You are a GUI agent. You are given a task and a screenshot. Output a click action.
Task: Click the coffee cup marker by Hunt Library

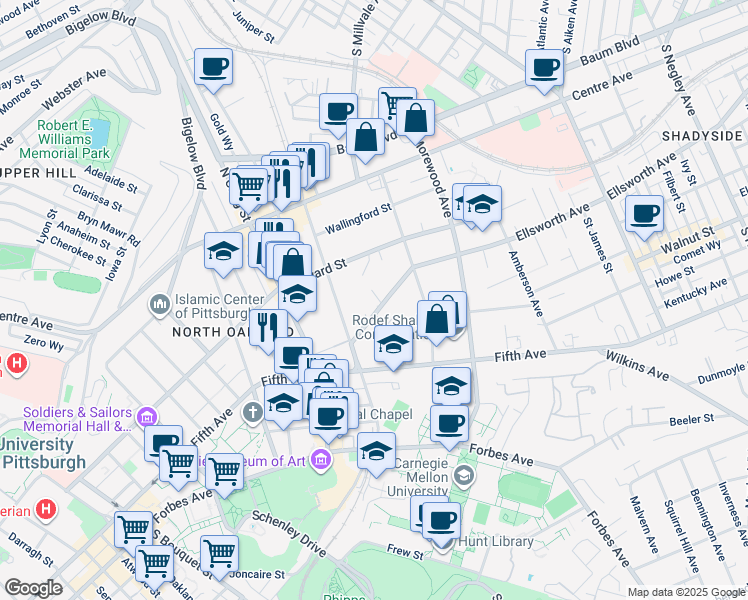point(441,522)
